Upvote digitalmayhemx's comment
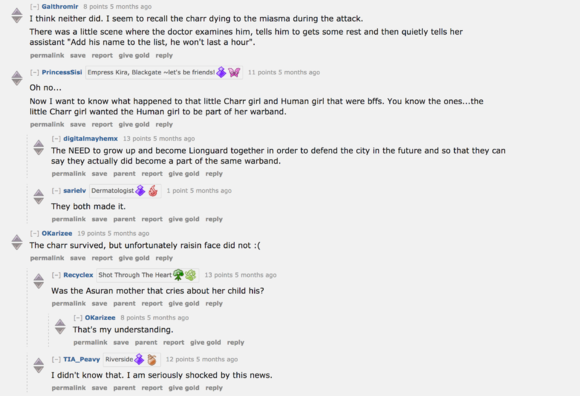 pyautogui.click(x=38, y=143)
